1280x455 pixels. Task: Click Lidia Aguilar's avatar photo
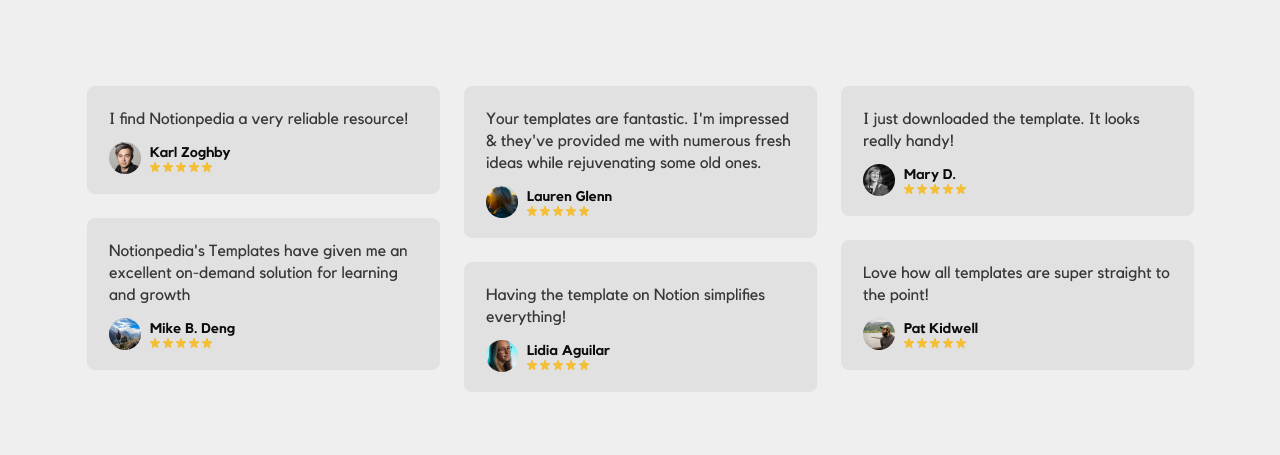point(502,356)
